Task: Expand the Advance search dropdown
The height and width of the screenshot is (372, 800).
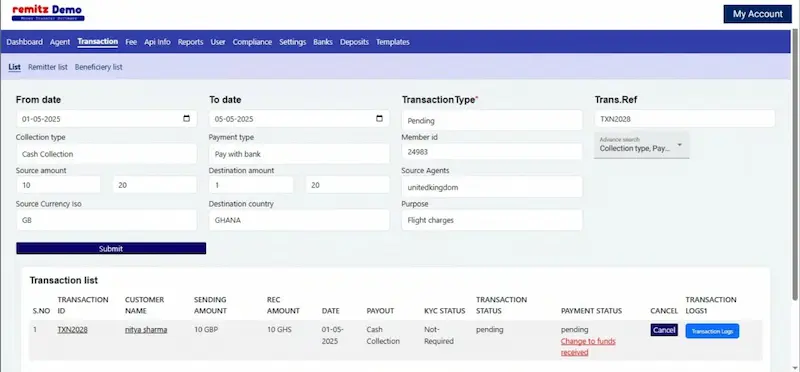Action: 641,145
